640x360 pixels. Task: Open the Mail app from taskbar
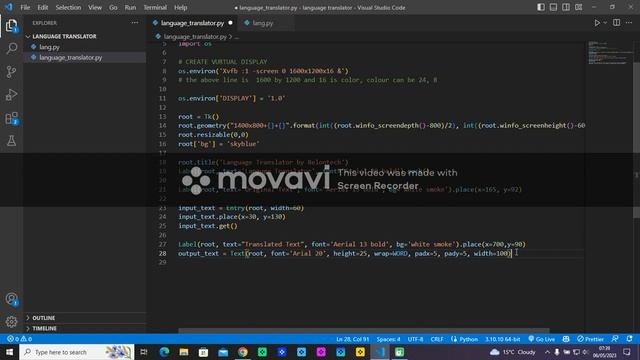click(x=223, y=352)
